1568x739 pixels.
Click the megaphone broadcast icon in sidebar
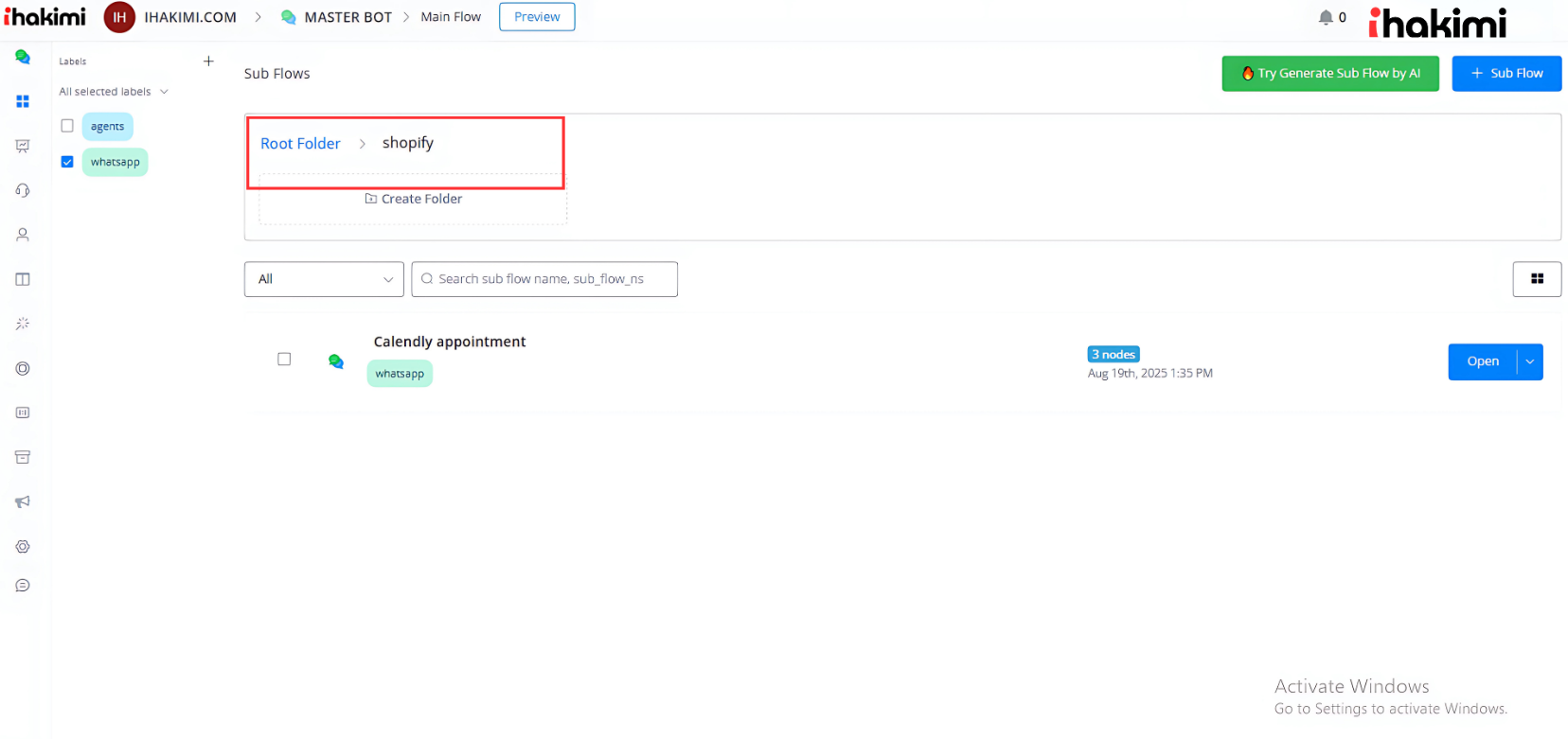(x=23, y=501)
